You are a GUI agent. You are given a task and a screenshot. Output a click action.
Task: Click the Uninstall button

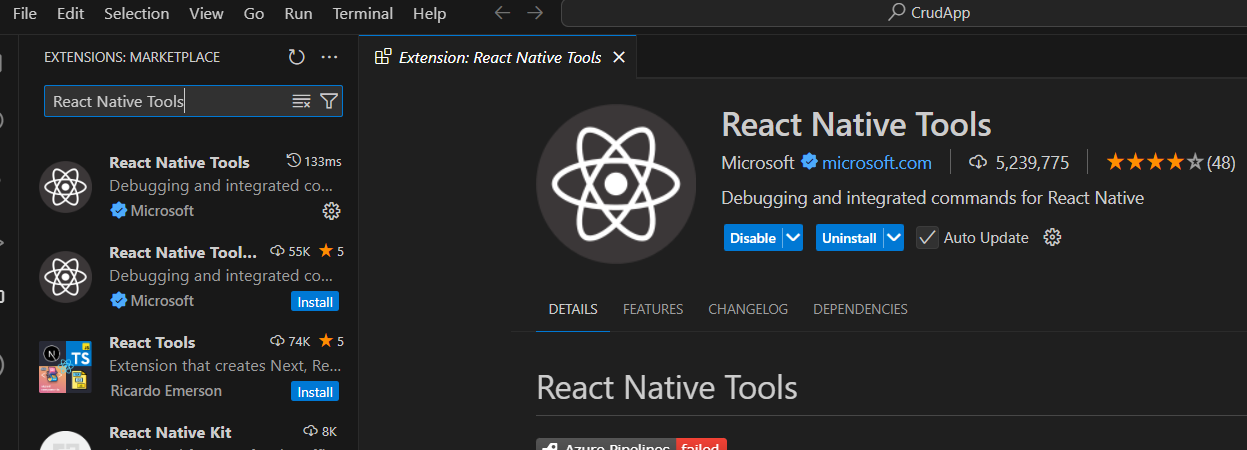(x=849, y=238)
